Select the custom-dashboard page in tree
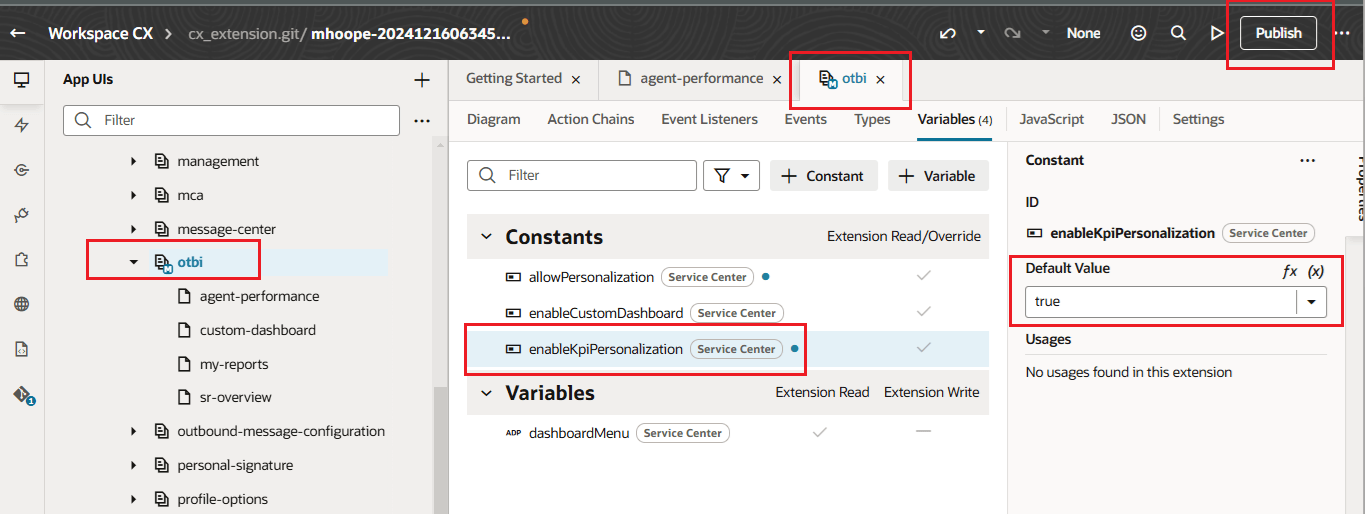Screen dimensions: 1367x520 pos(257,330)
